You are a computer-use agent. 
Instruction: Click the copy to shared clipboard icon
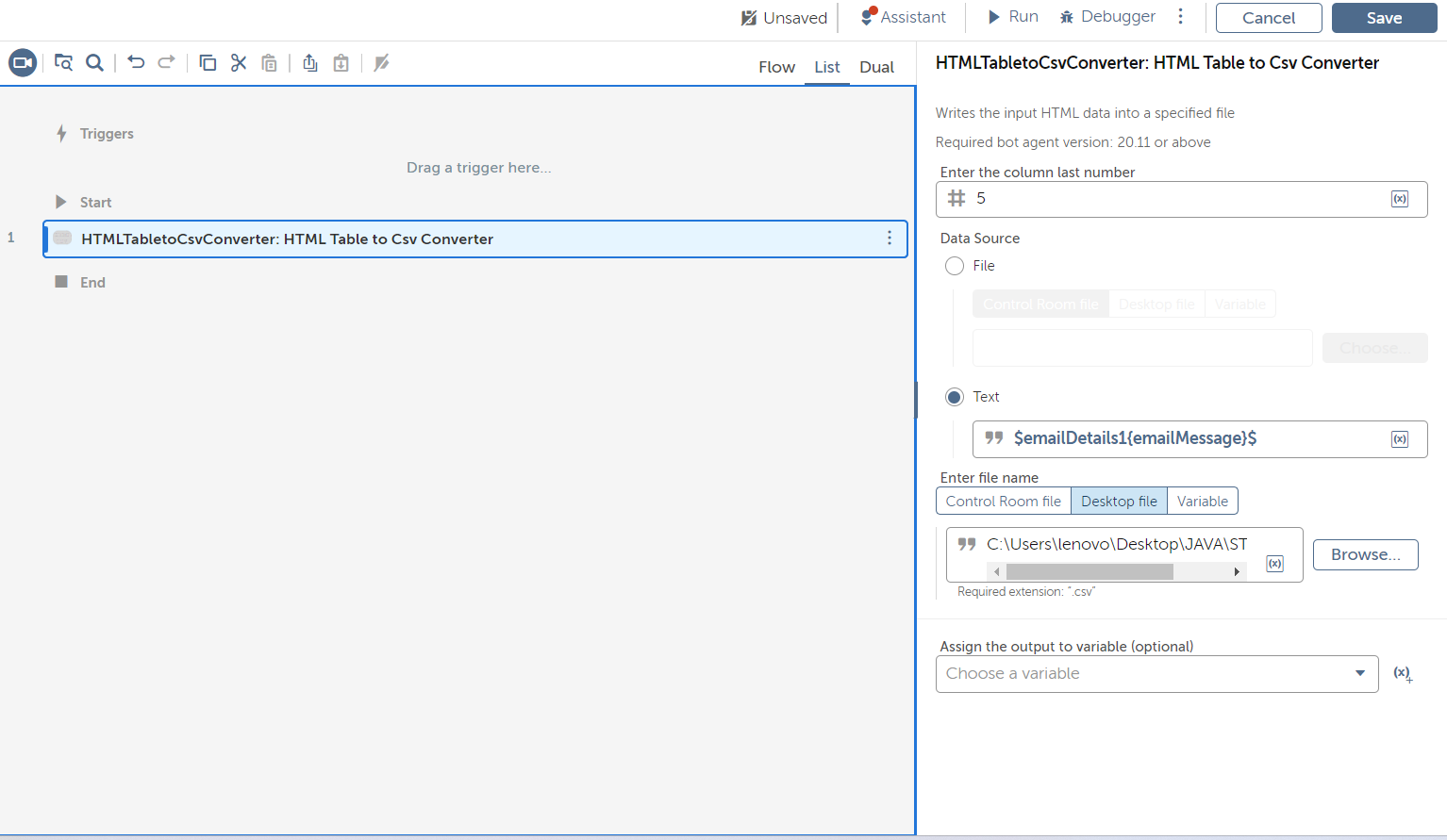pyautogui.click(x=309, y=63)
